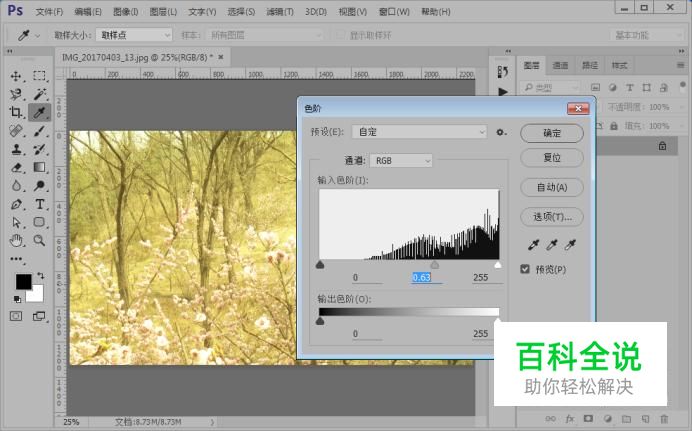Click the gray point eyedropper in Levels
Viewport: 692px width, 431px height.
tap(552, 244)
